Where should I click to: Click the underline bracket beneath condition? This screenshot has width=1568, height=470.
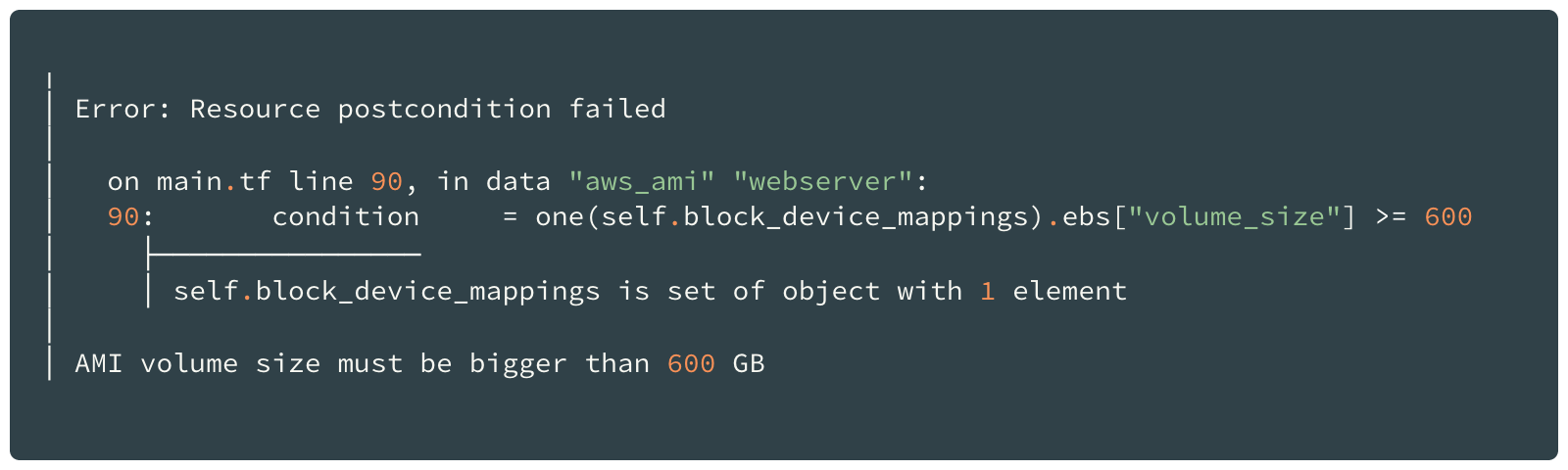click(283, 254)
